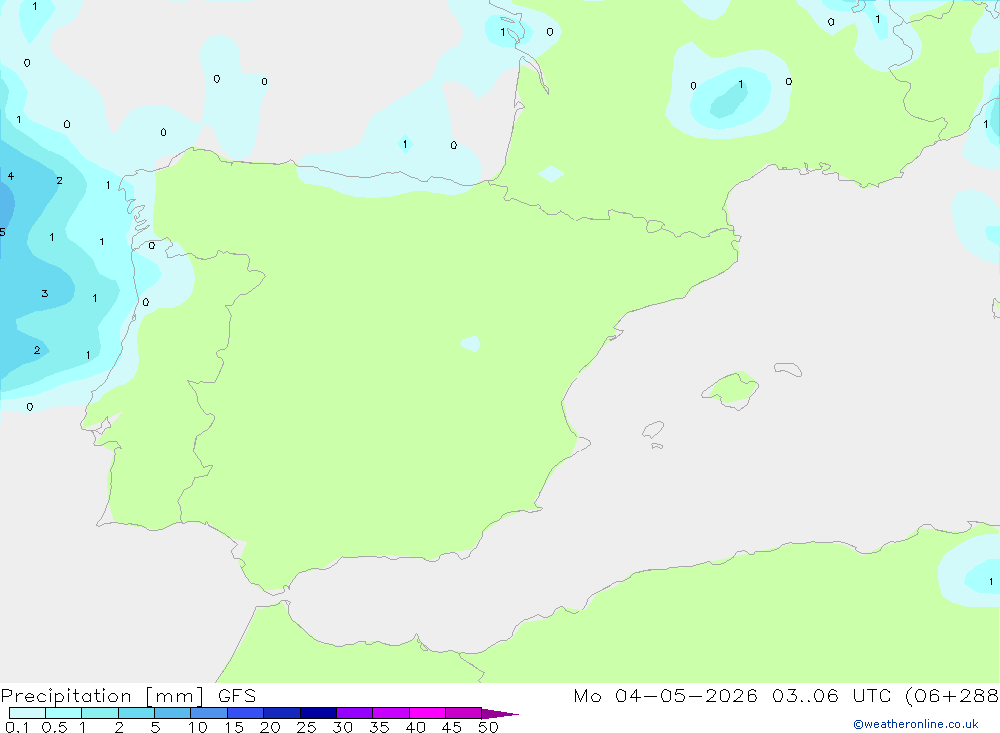Select the 0.5–1 mm legend color box
Viewport: 1000px width, 733px height.
(64, 713)
